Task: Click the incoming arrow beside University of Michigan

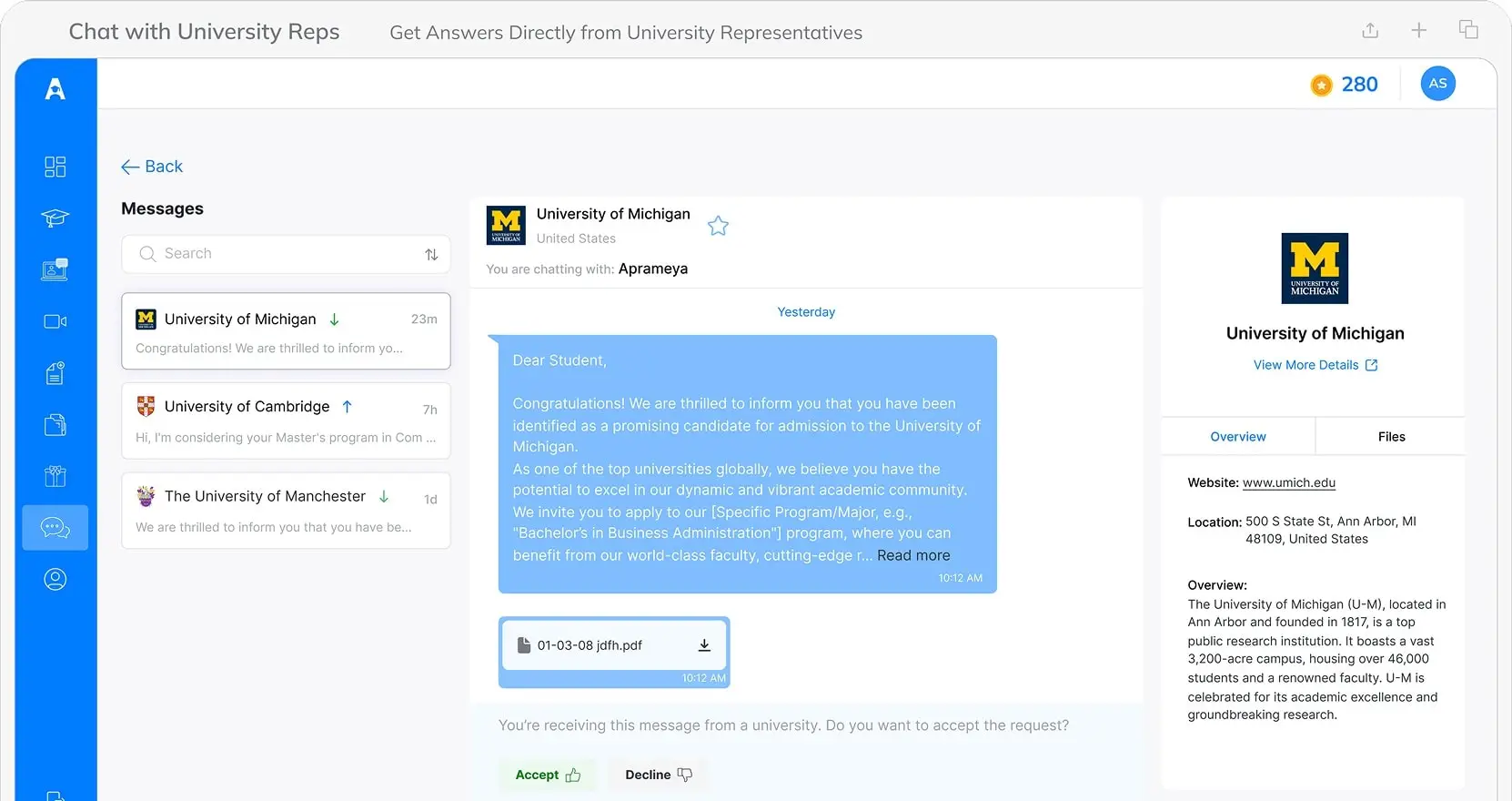Action: [334, 319]
